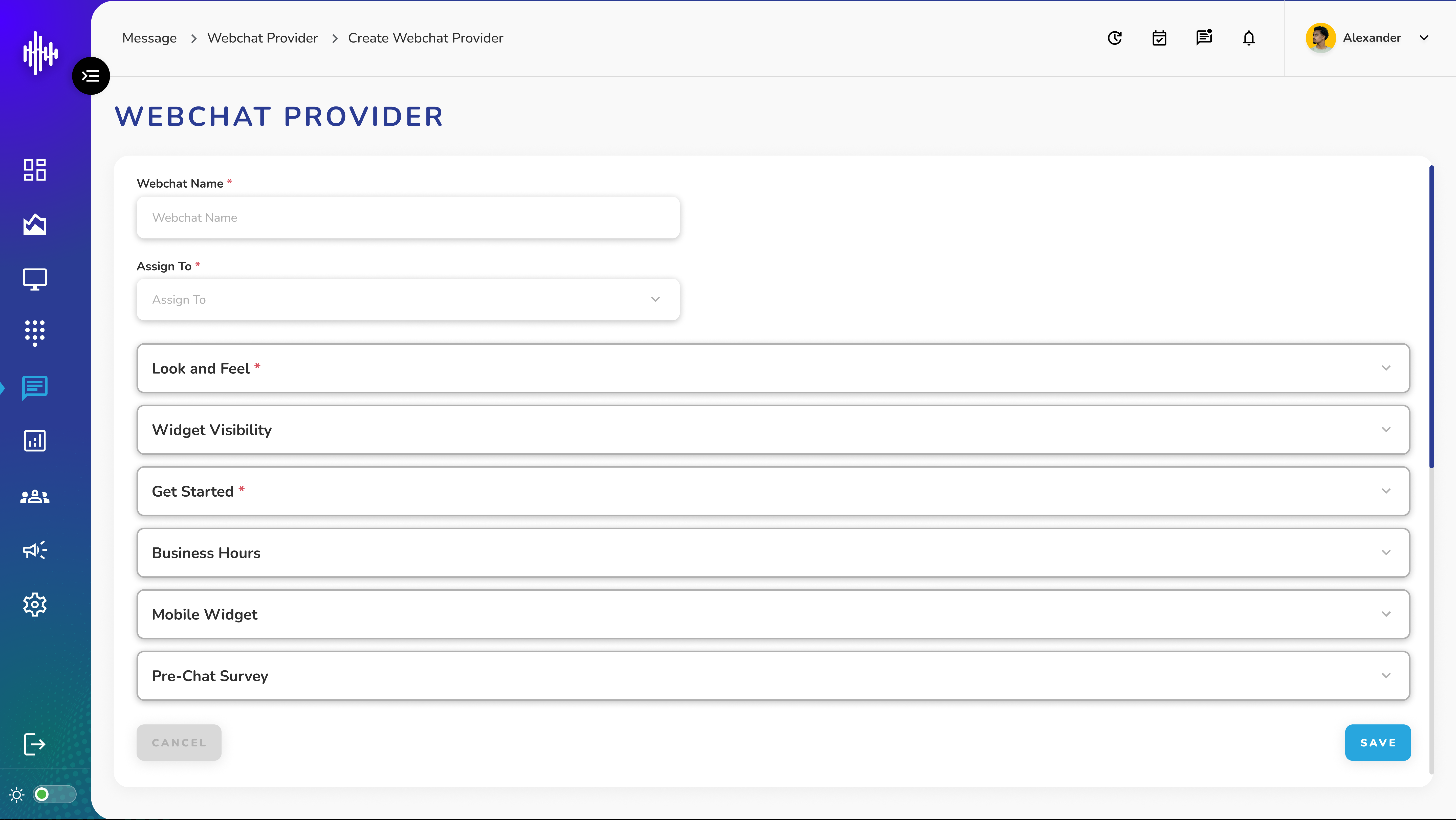The height and width of the screenshot is (820, 1456).
Task: Click Alexander's profile avatar
Action: [x=1320, y=38]
